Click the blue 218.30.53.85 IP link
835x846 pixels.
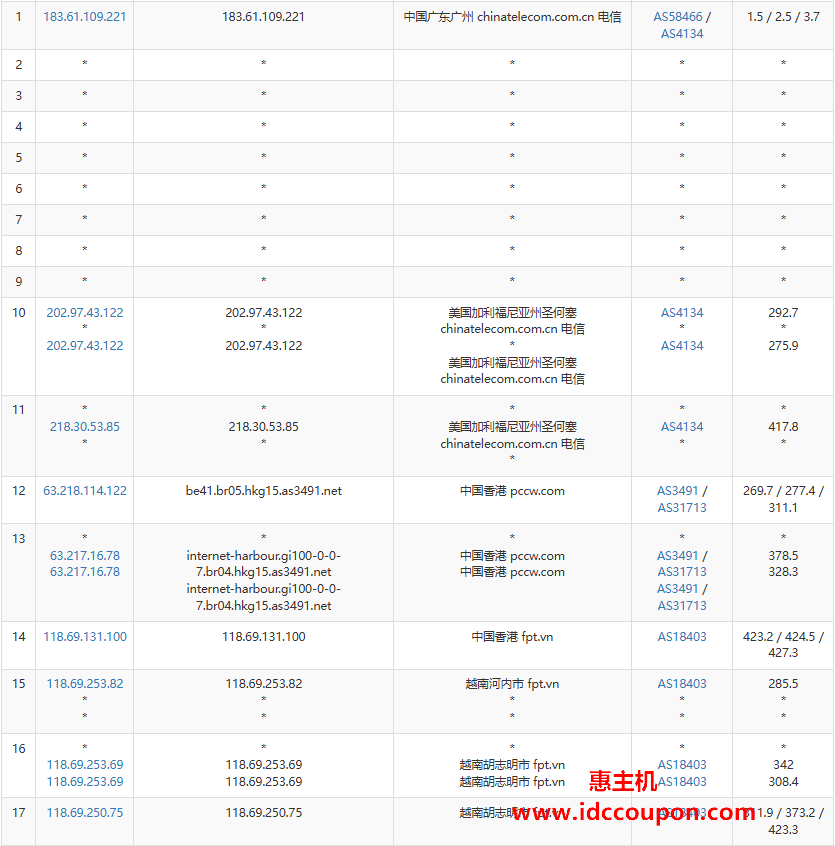point(85,427)
